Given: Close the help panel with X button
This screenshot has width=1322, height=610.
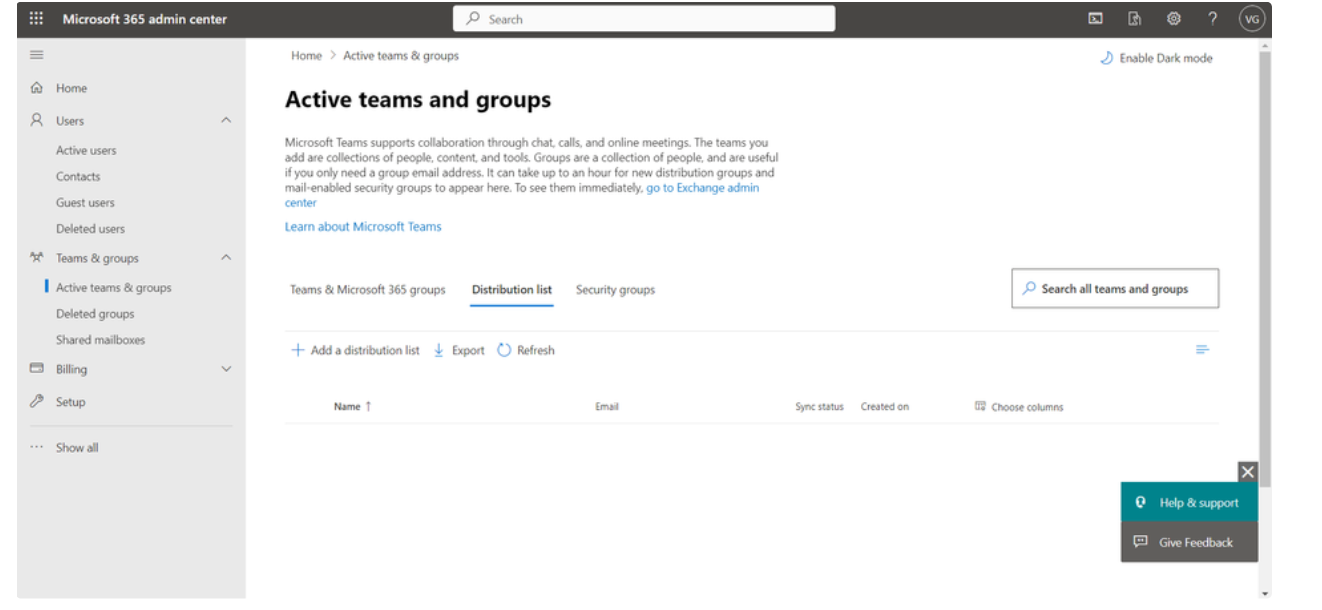Looking at the screenshot, I should [1247, 472].
